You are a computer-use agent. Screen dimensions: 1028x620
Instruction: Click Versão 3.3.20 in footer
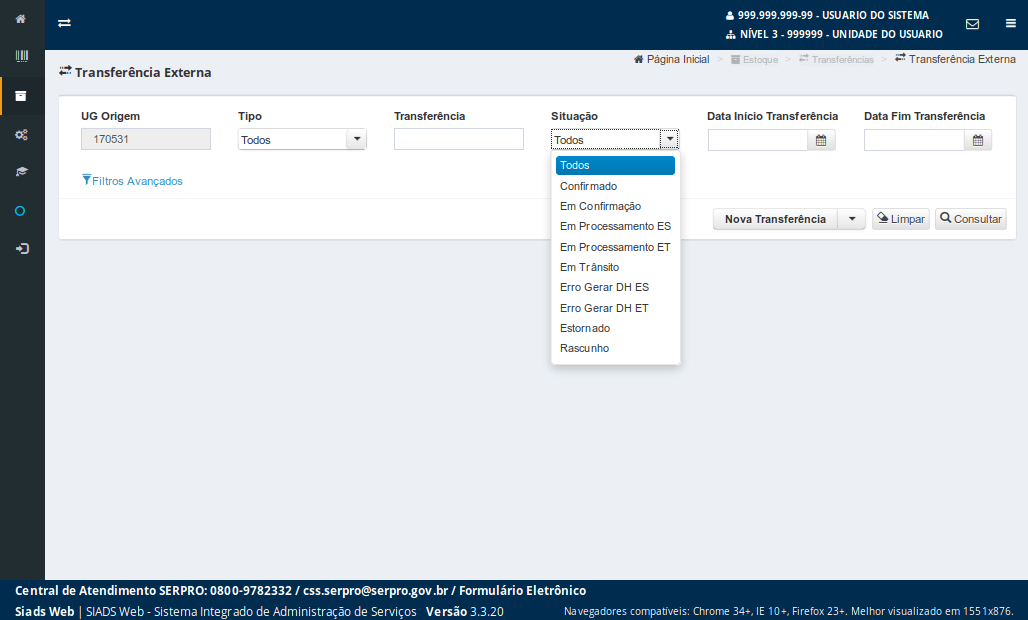(465, 611)
